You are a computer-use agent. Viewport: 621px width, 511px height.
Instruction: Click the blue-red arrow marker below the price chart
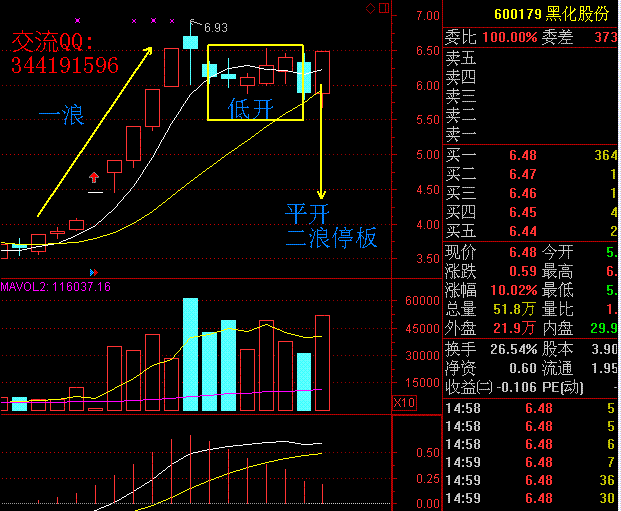[x=92, y=272]
